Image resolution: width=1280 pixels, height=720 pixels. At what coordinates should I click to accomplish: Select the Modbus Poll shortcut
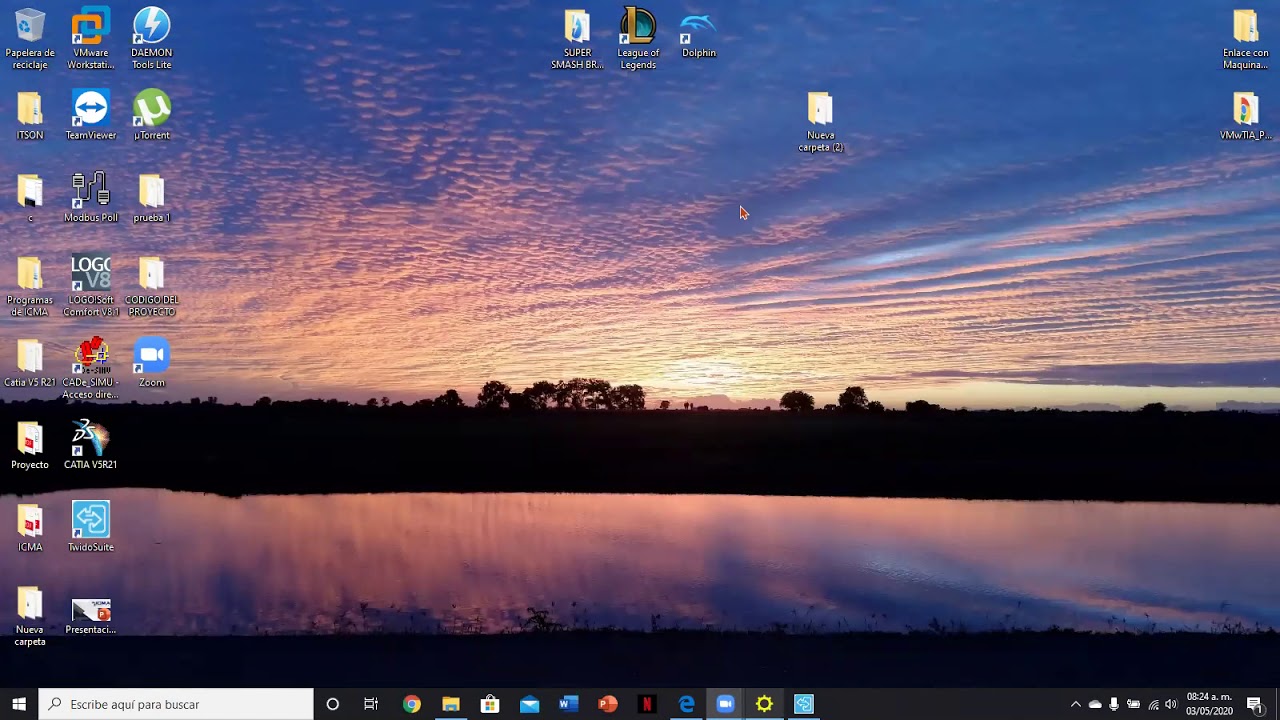91,198
